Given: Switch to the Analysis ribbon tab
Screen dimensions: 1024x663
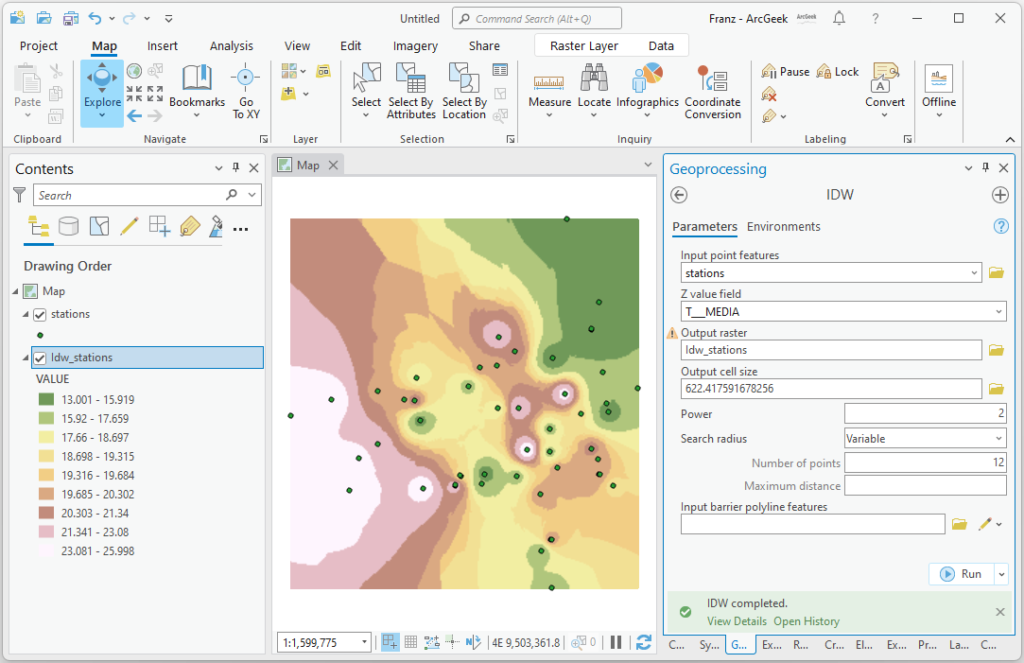Looking at the screenshot, I should (x=231, y=46).
